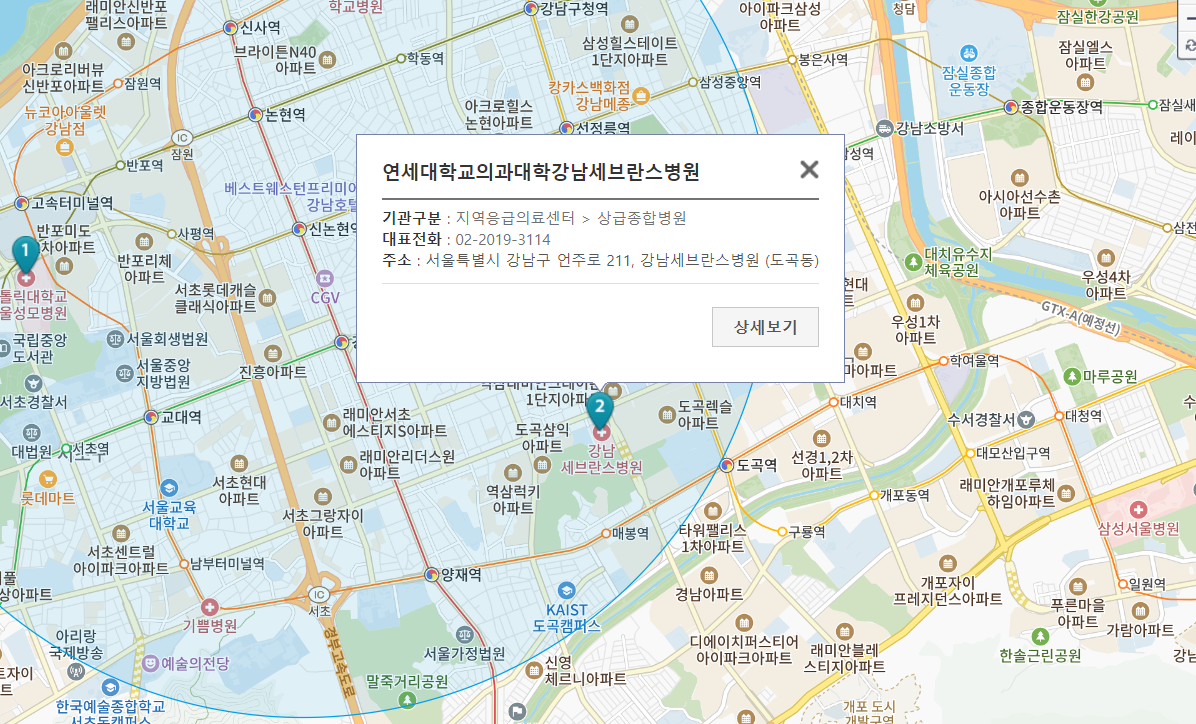Viewport: 1196px width, 724px height.
Task: Click the 개포동역 station label
Action: (905, 496)
